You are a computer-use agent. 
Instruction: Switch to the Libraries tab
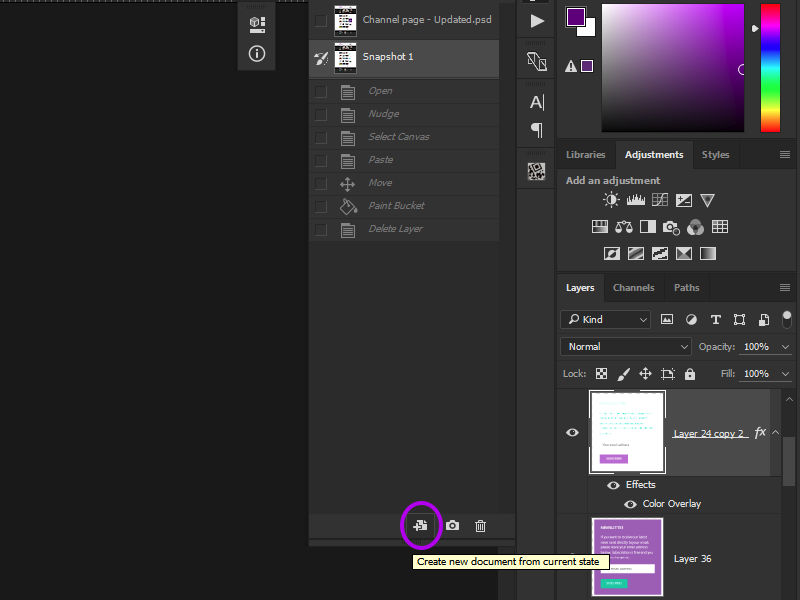pos(586,155)
